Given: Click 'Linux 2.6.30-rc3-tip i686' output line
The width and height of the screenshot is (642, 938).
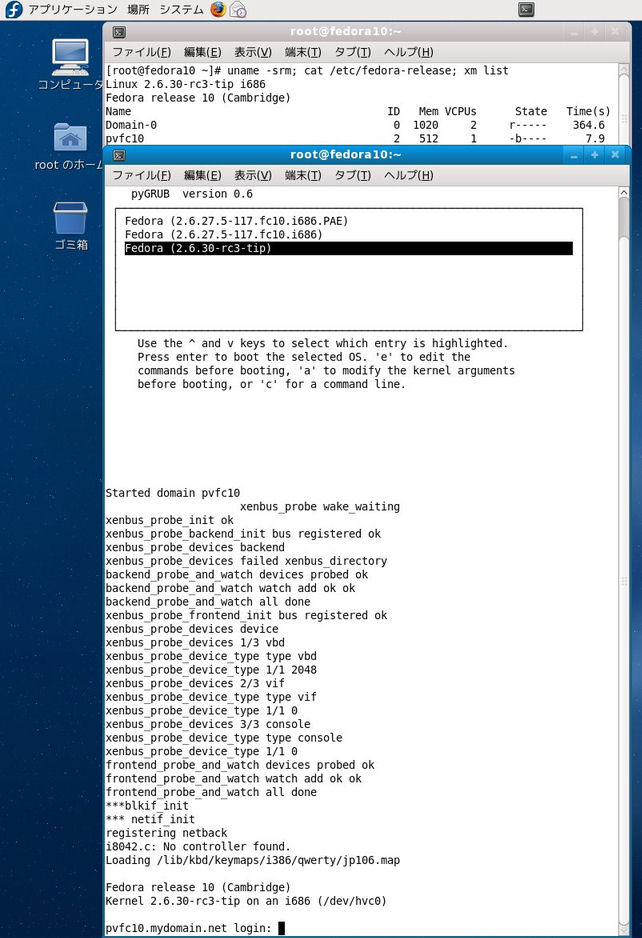Looking at the screenshot, I should [x=185, y=84].
